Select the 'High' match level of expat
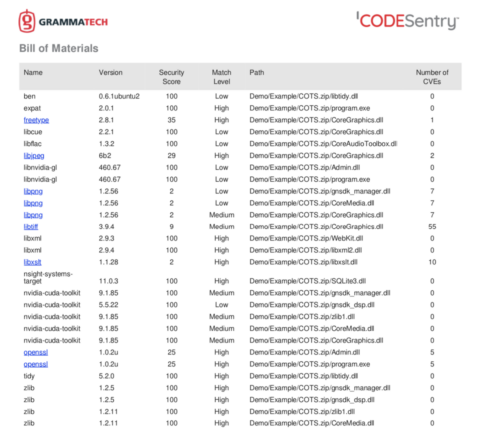This screenshot has height=436, width=480. [x=221, y=108]
